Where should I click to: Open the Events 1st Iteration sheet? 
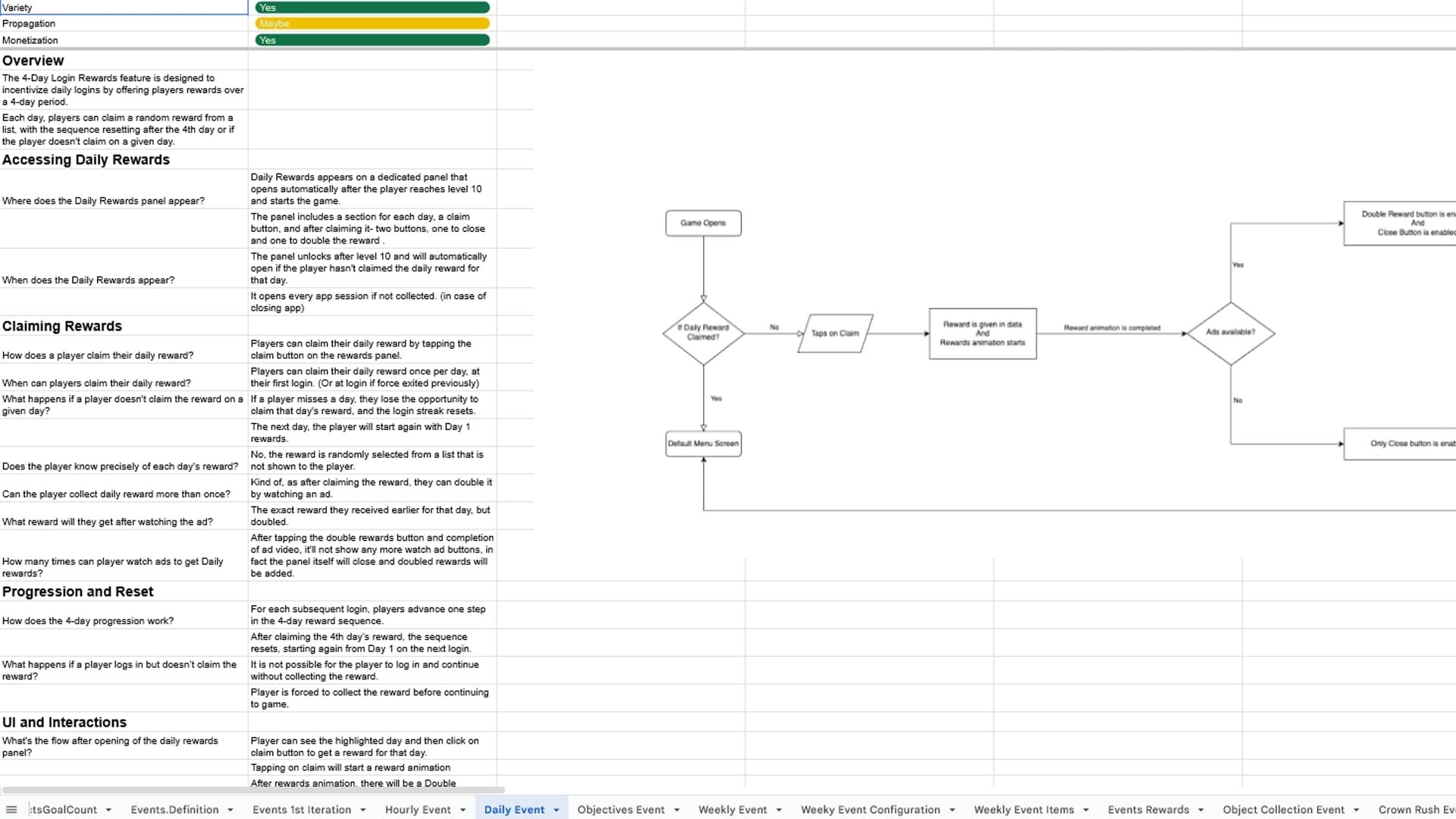[302, 810]
